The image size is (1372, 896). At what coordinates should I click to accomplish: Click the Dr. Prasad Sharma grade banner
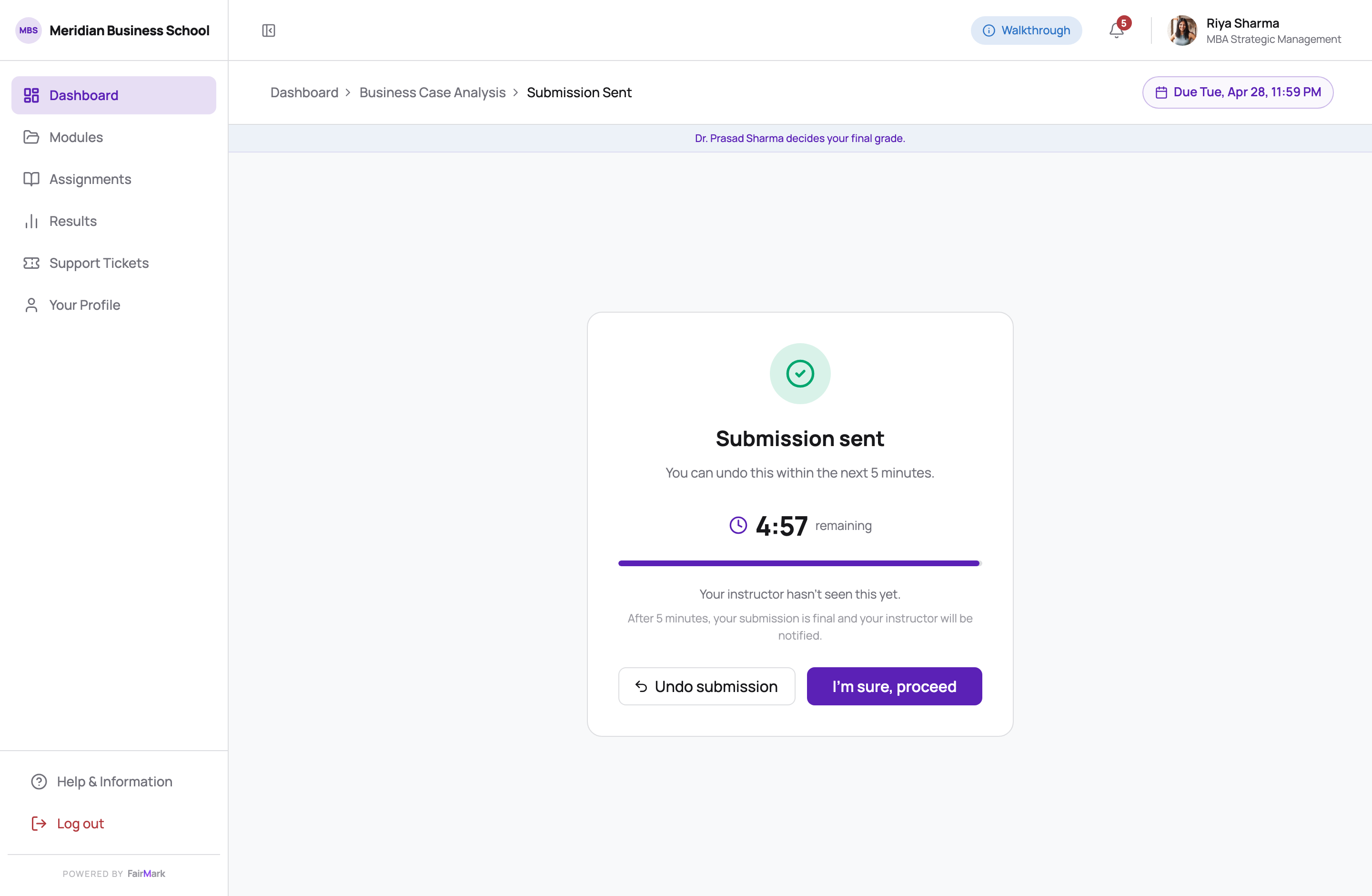[800, 138]
